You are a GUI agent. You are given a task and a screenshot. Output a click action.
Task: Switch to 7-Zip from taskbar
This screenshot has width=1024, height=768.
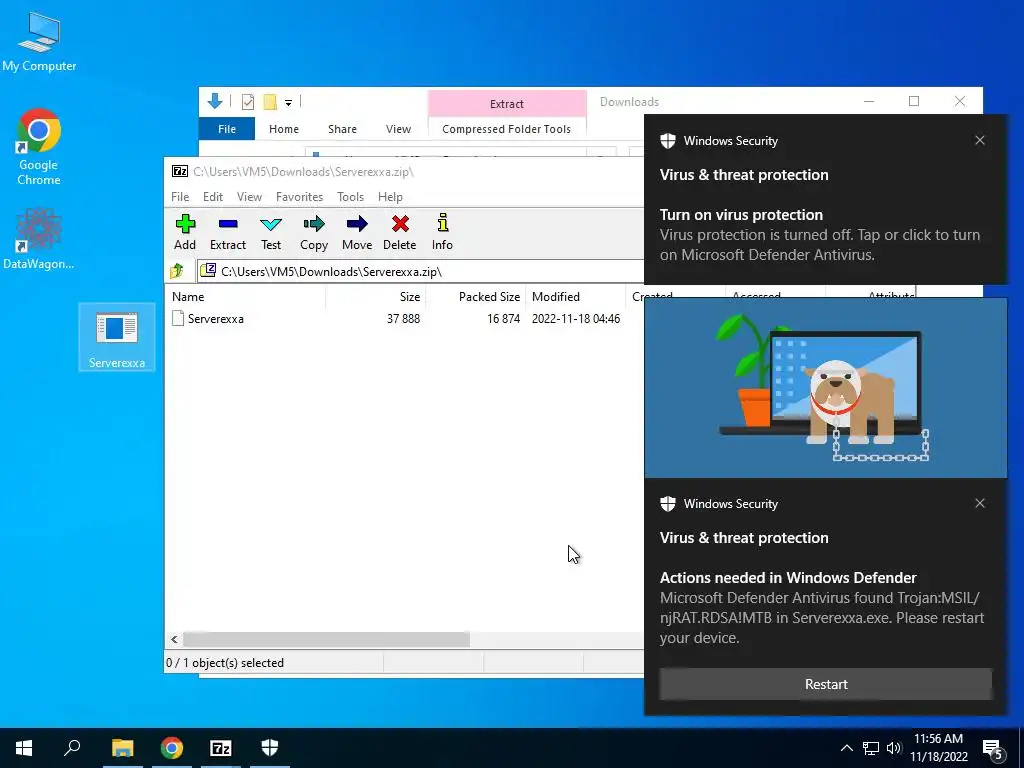click(221, 748)
